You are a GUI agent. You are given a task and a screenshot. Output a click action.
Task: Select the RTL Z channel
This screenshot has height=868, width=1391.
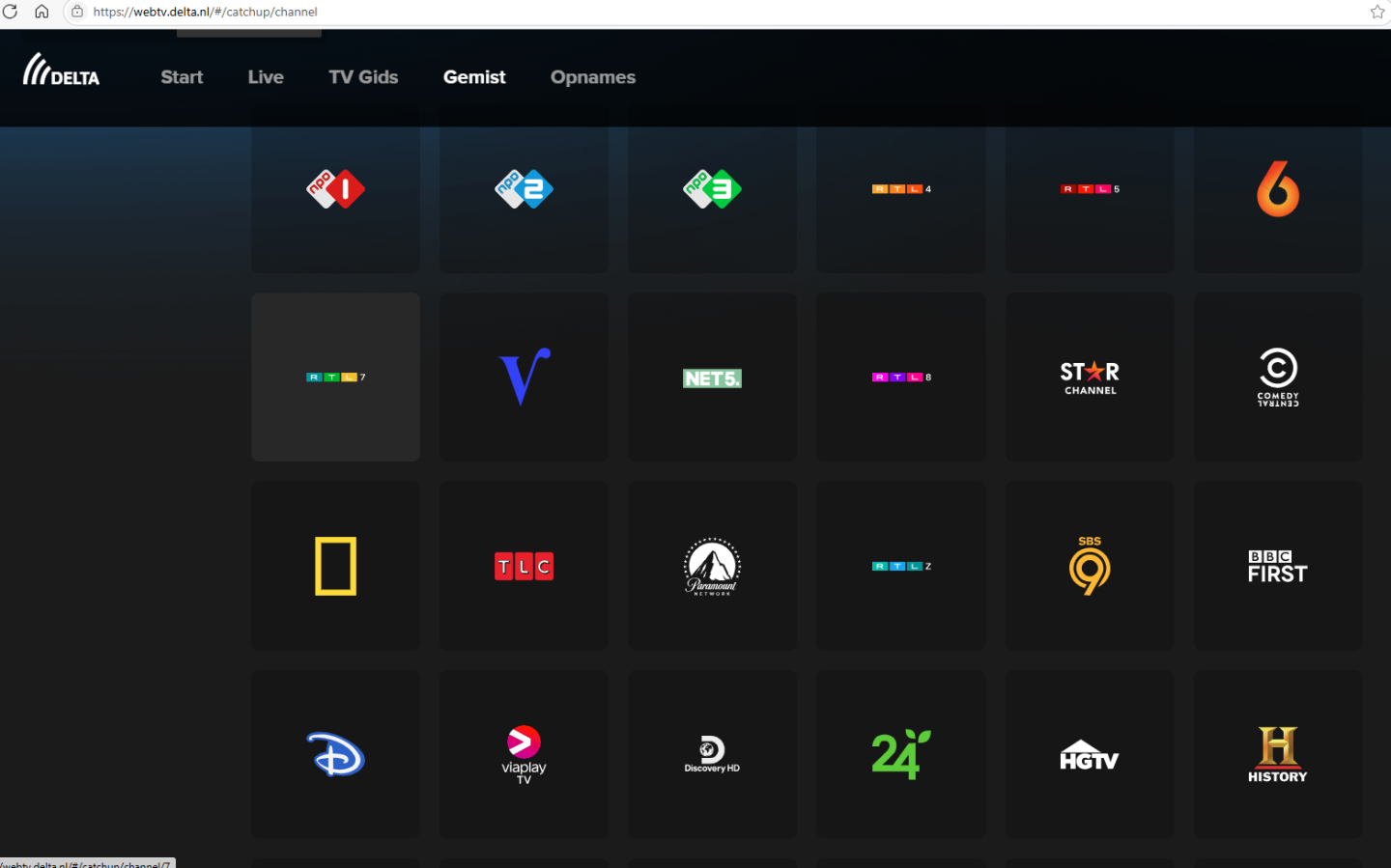tap(900, 566)
